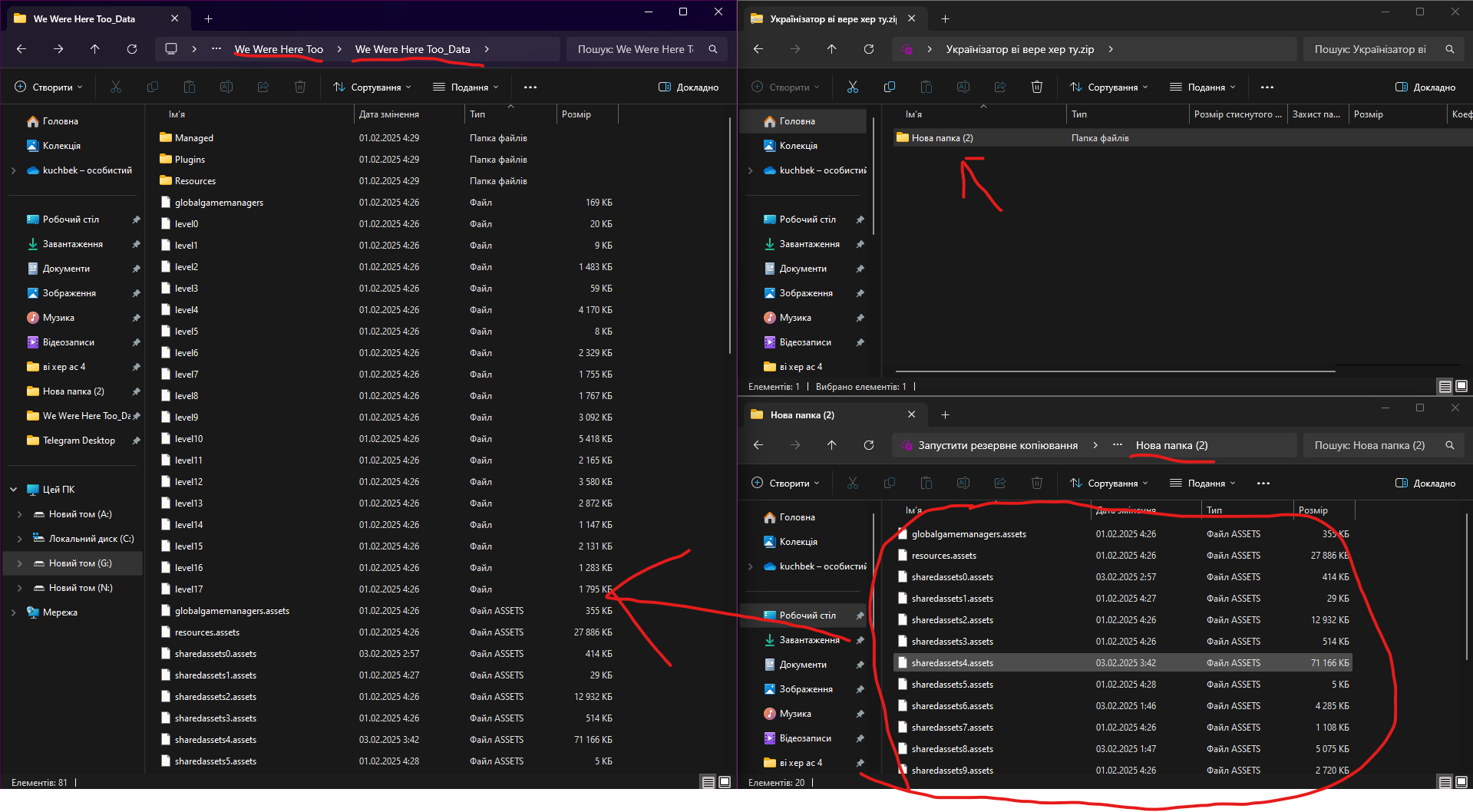Click search magnifier in We Were Here Too_Data window
The height and width of the screenshot is (812, 1473).
point(713,49)
